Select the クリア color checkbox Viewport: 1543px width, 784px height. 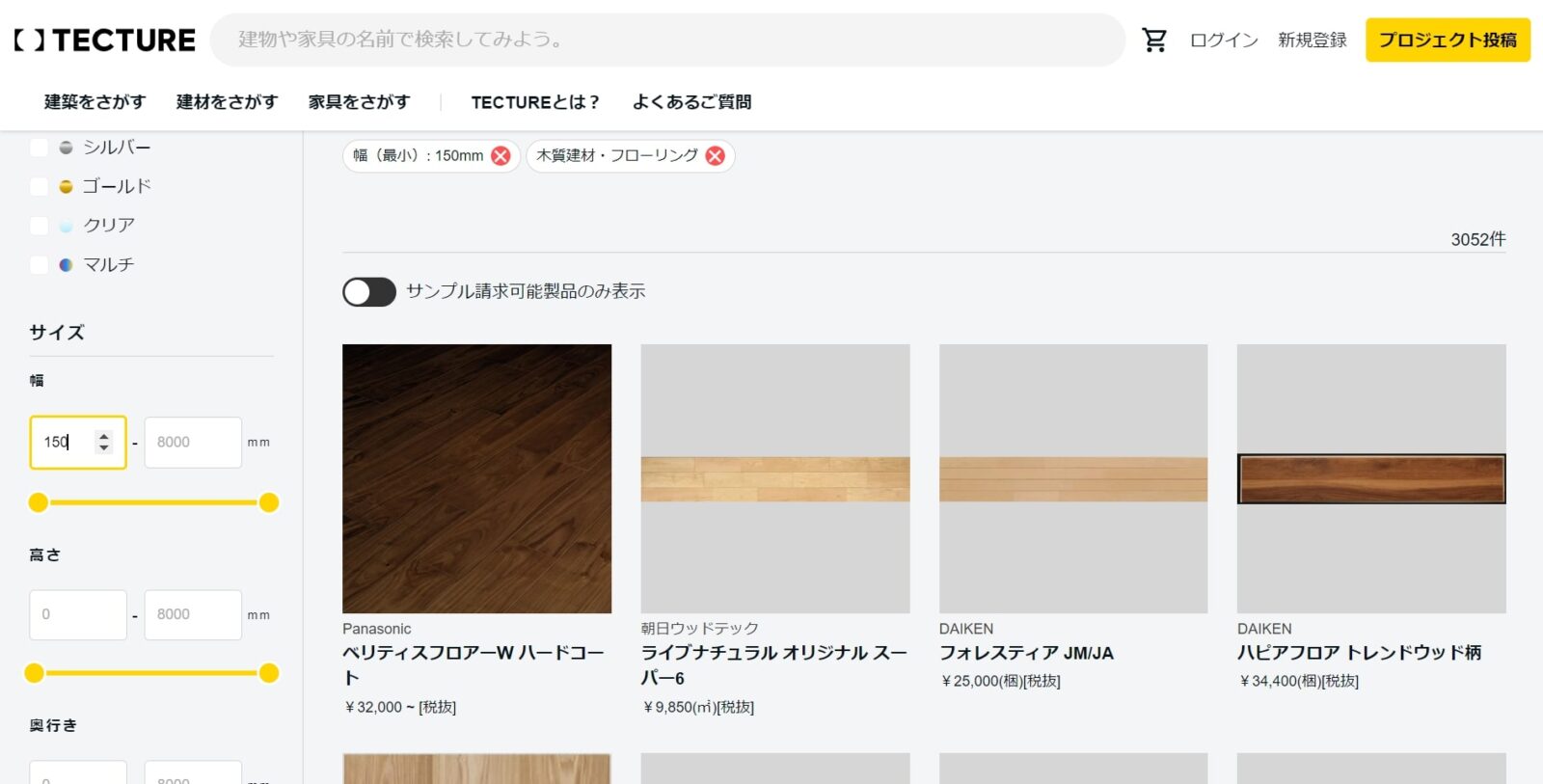40,226
